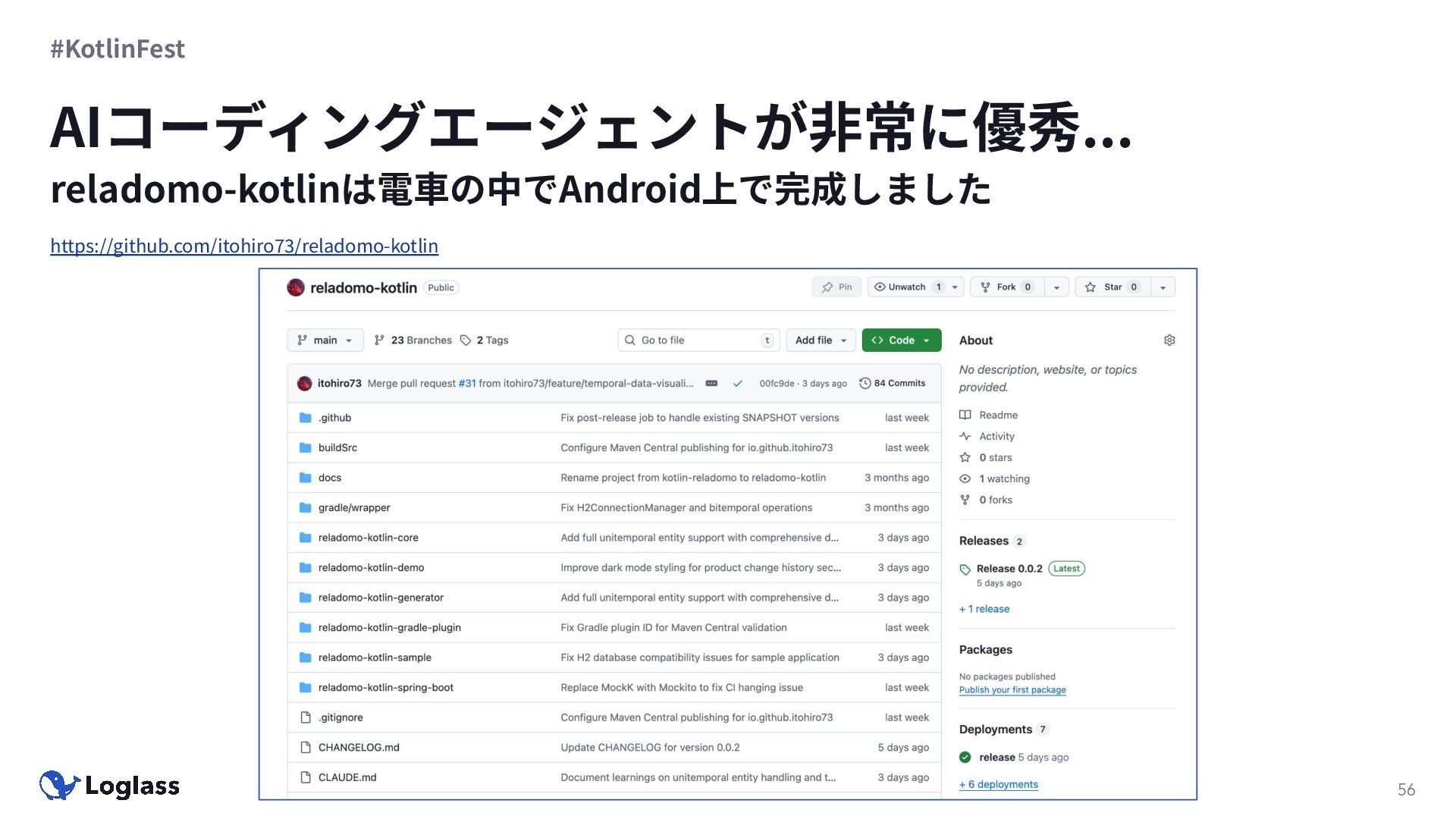Expand commit message ellipsis button
The image size is (1456, 819).
[711, 384]
